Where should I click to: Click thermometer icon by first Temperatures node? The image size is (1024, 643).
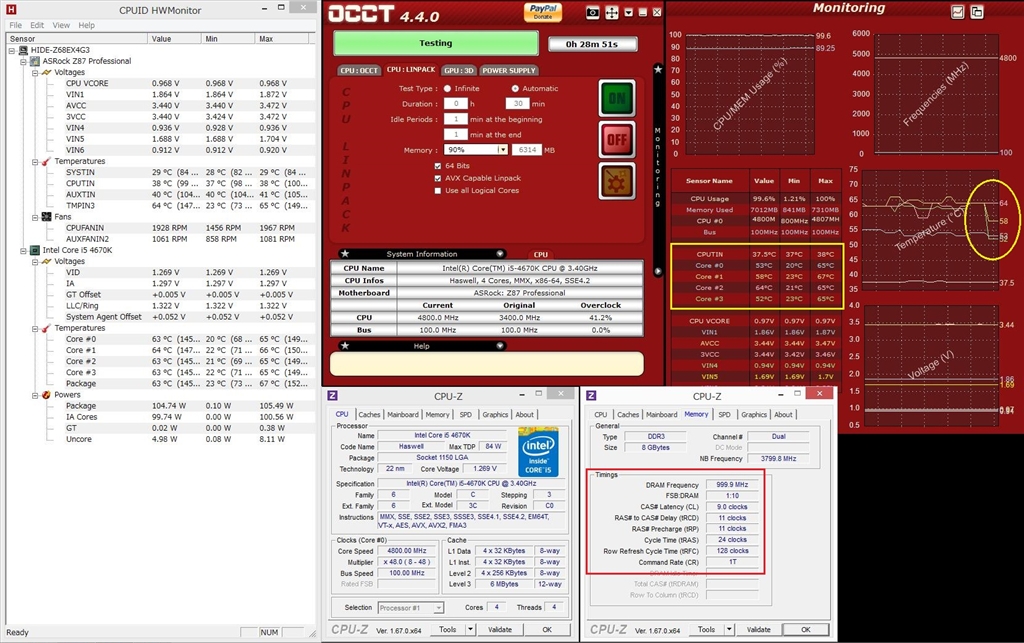point(46,161)
